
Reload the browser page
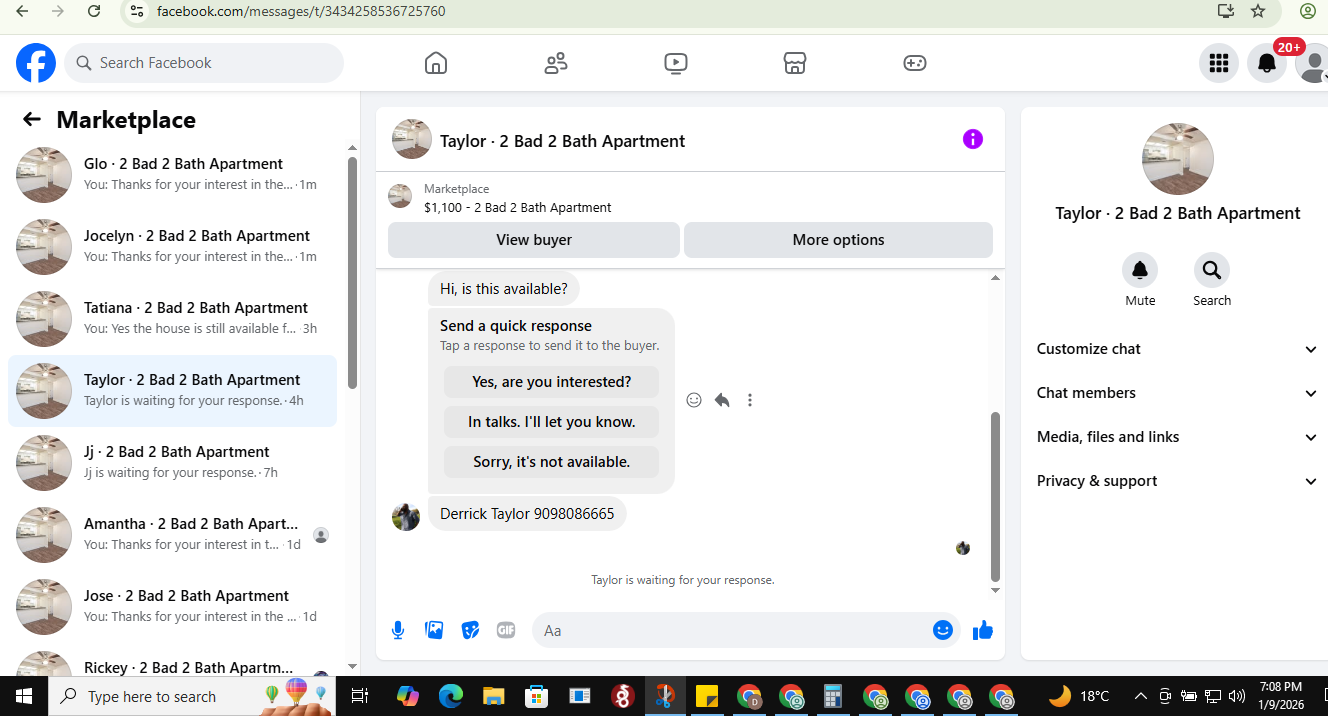(94, 12)
